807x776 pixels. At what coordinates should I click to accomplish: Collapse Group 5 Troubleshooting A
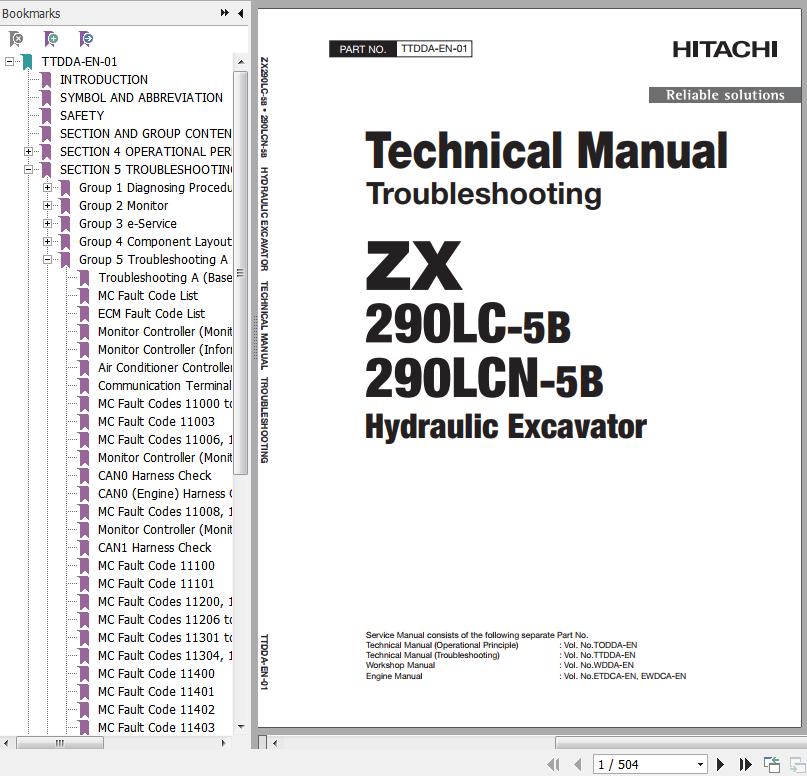(47, 260)
